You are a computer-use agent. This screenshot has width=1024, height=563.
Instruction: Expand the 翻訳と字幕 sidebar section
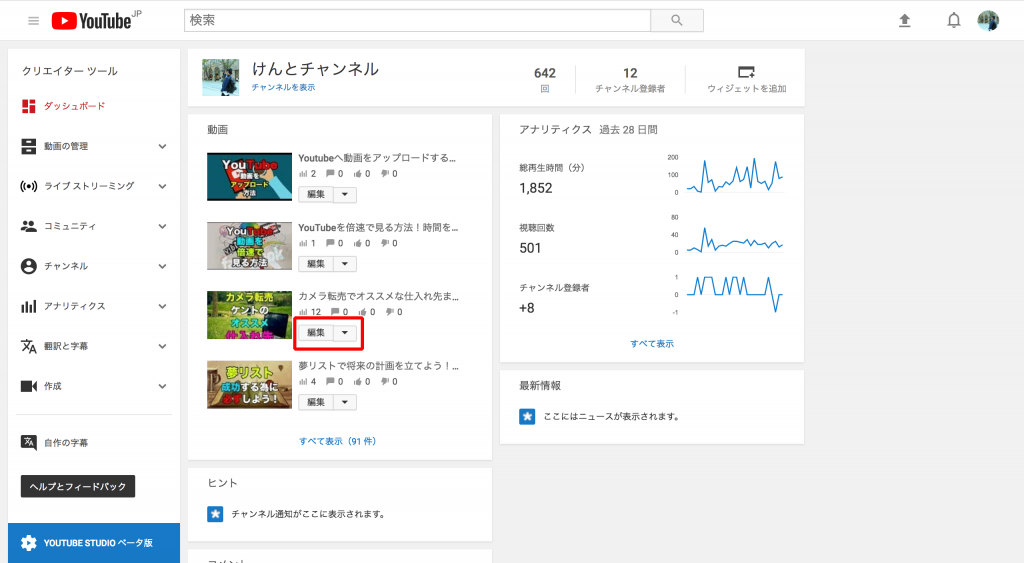(x=162, y=346)
